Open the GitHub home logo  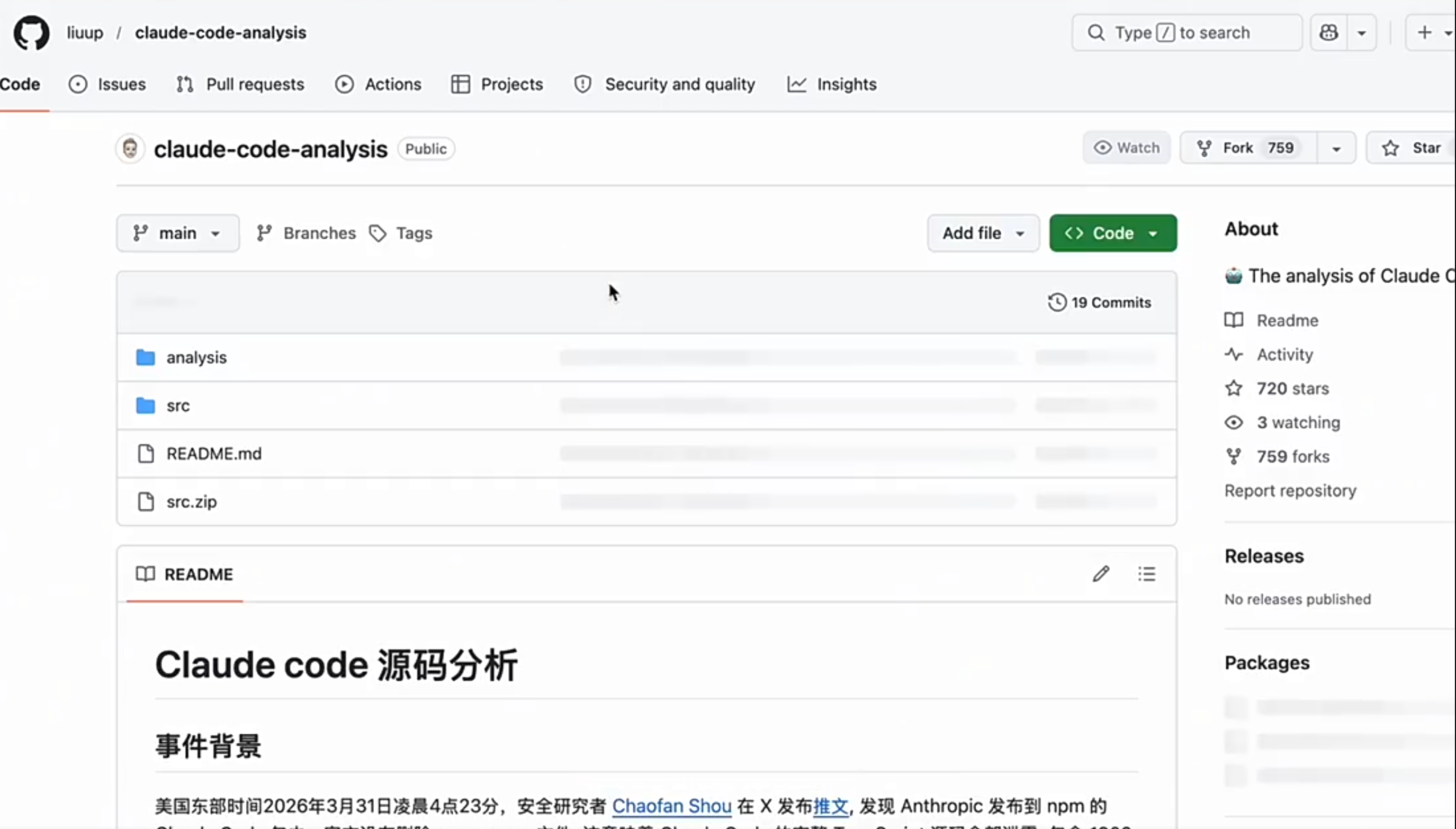(x=31, y=32)
